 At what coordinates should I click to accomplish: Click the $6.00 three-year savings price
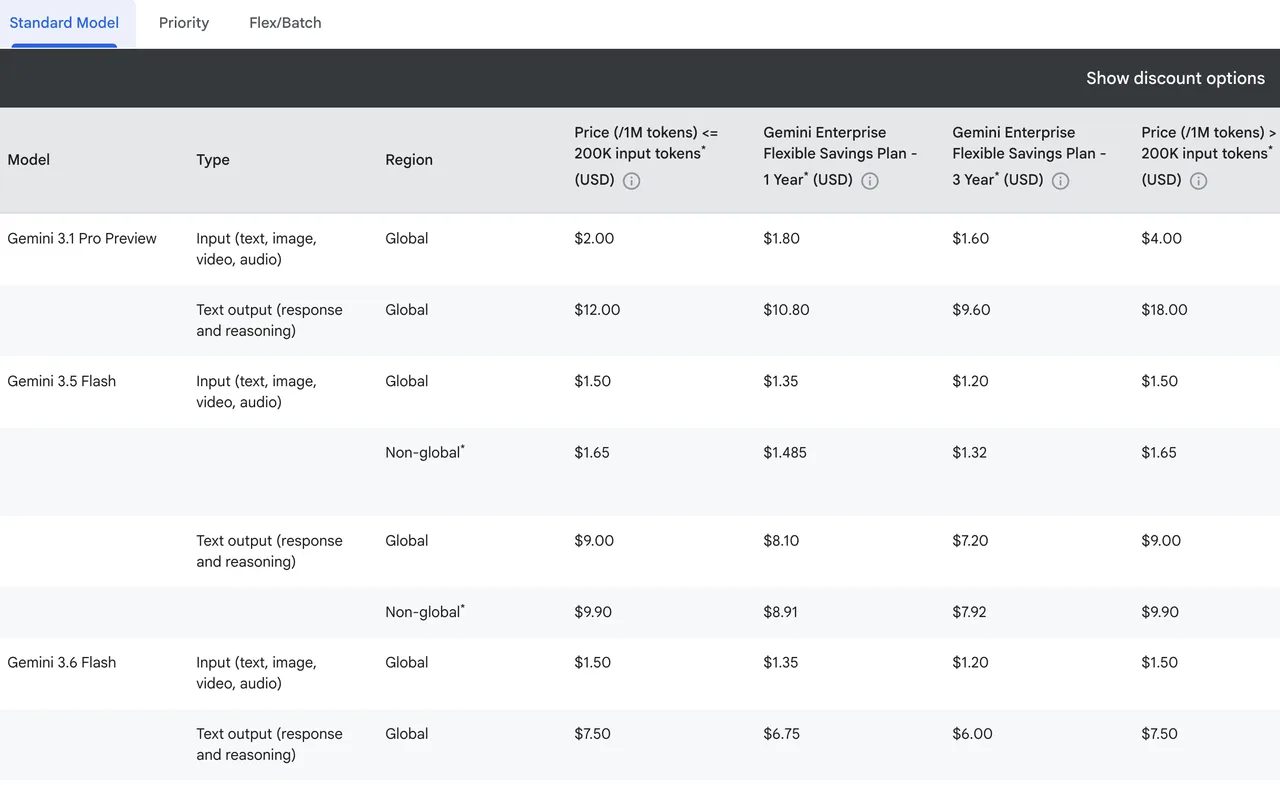pyautogui.click(x=972, y=734)
